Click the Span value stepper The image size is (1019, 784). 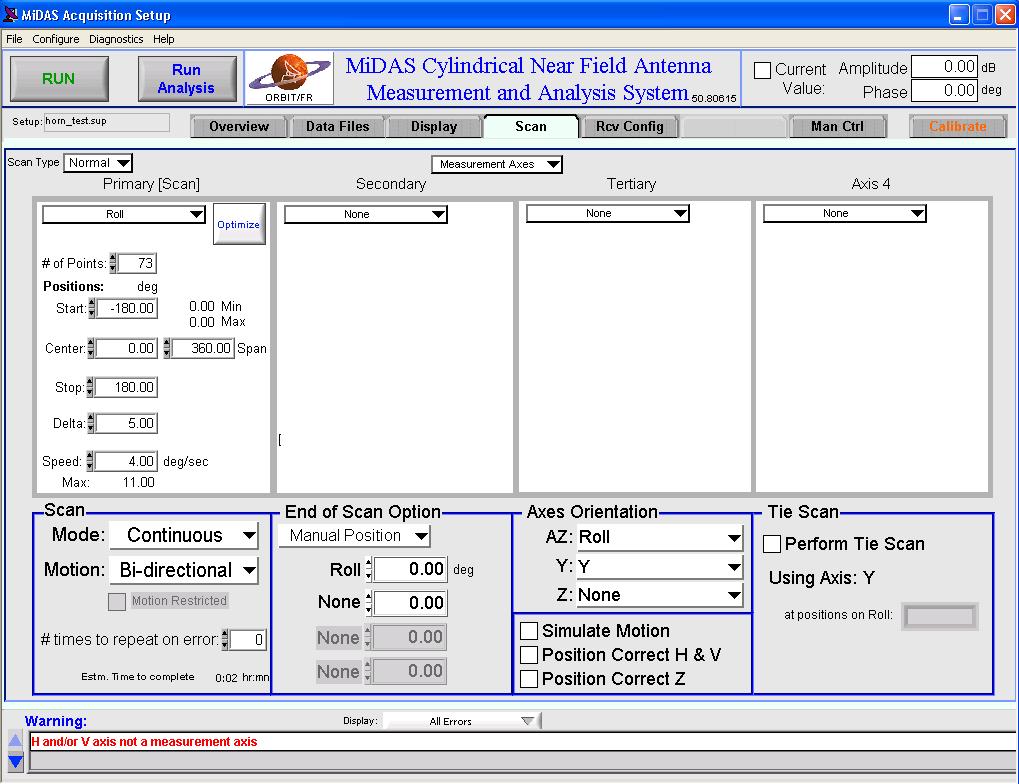167,348
